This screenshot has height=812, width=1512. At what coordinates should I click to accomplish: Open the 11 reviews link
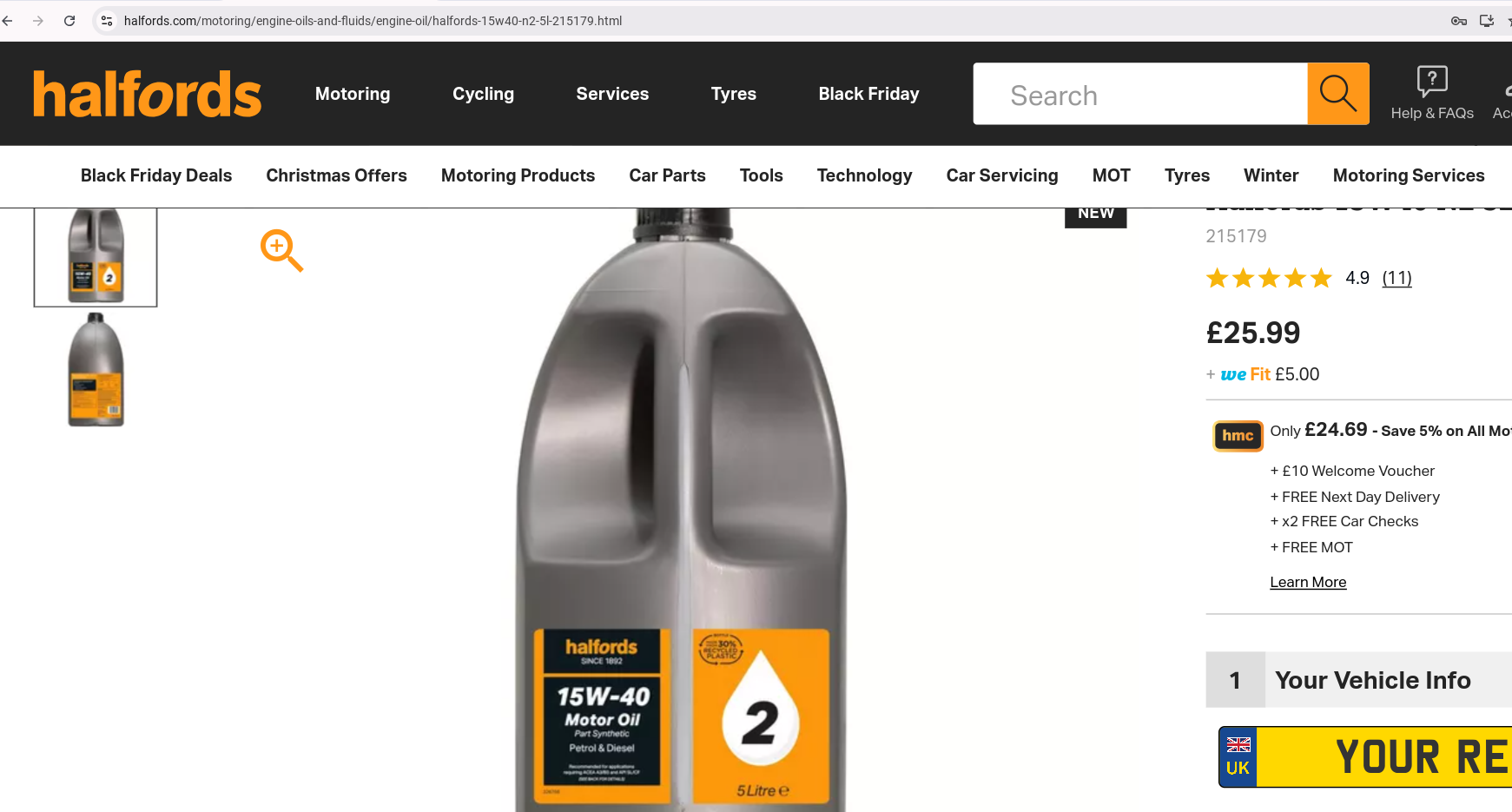tap(1396, 278)
